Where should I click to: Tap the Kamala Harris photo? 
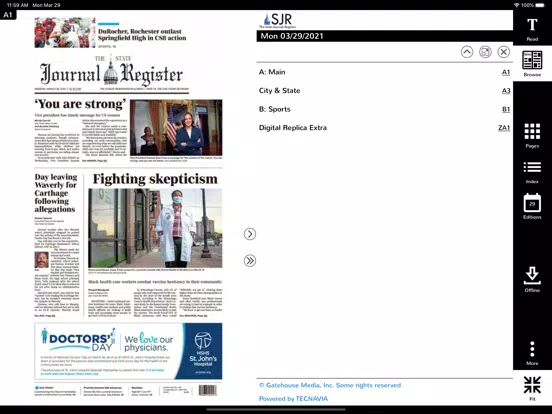click(176, 127)
